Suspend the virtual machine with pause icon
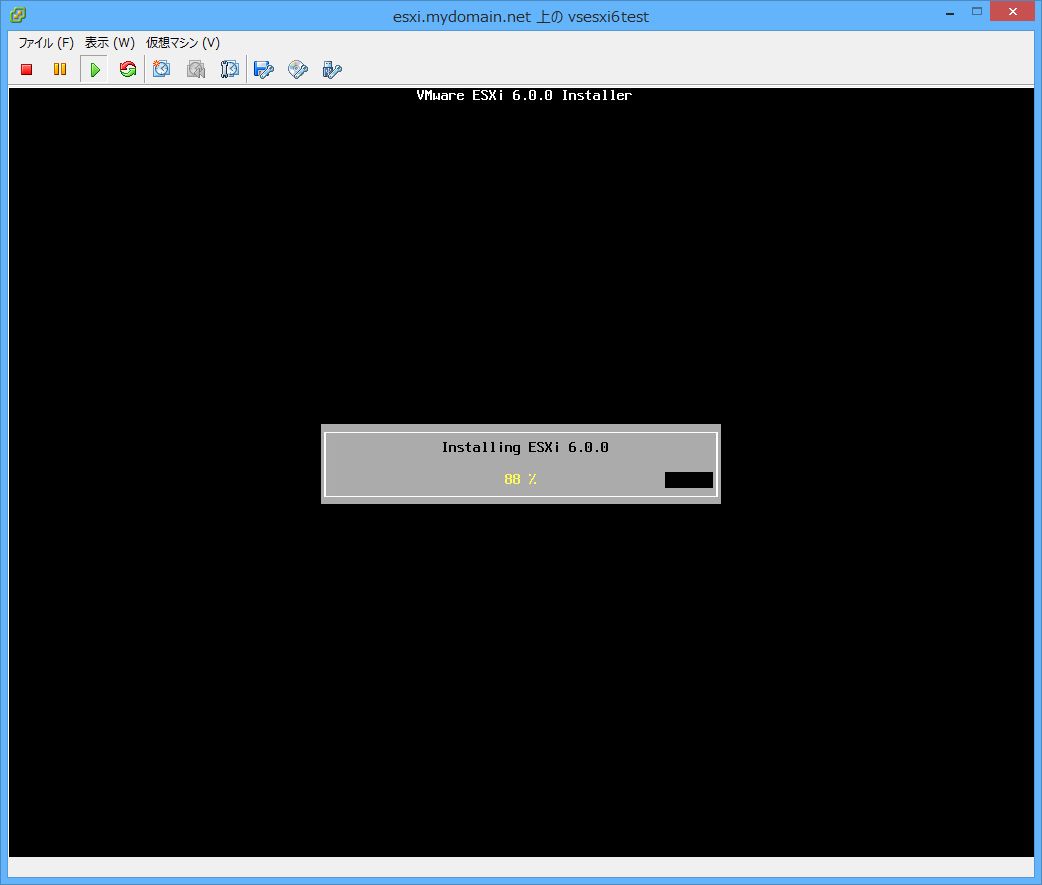1042x885 pixels. click(x=60, y=69)
